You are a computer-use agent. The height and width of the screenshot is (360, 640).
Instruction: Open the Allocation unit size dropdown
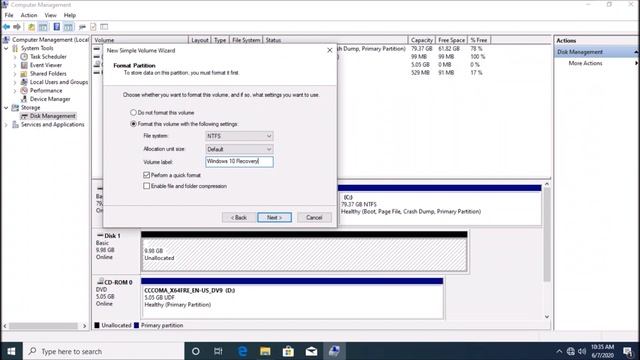(239, 149)
